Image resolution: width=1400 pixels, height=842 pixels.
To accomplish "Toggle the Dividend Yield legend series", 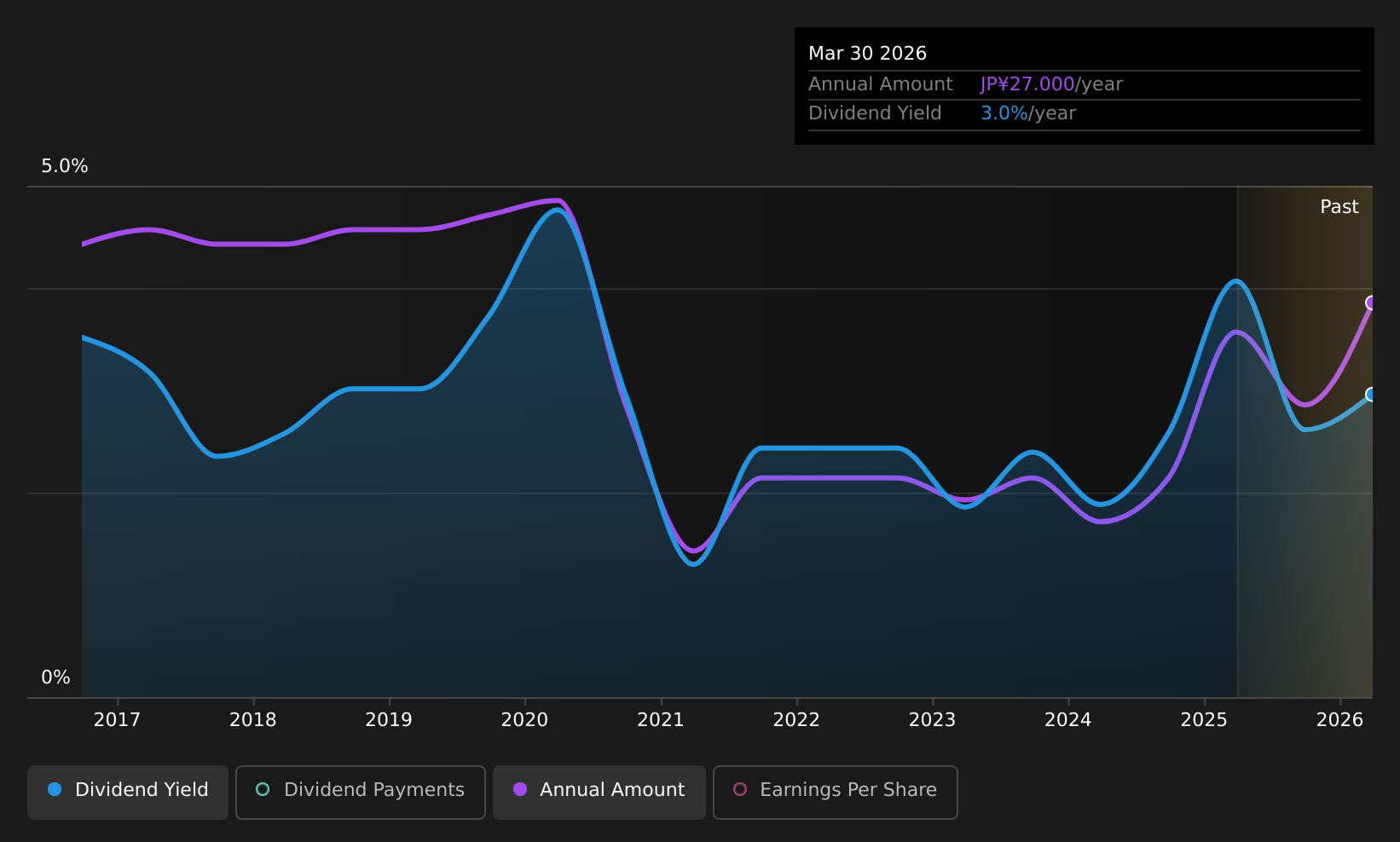I will (128, 792).
